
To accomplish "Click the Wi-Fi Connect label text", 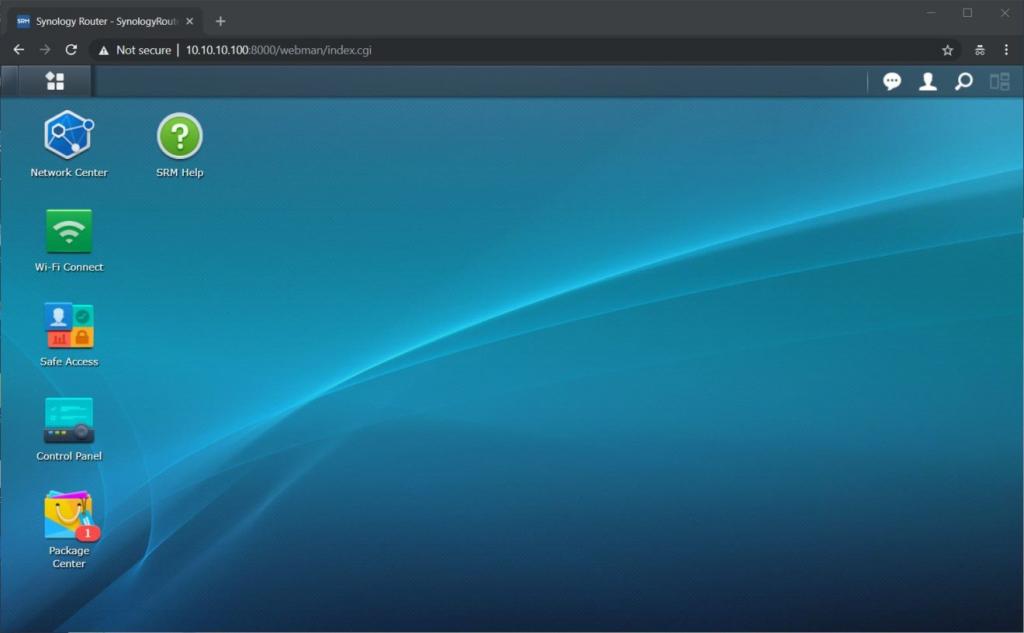I will (x=69, y=267).
